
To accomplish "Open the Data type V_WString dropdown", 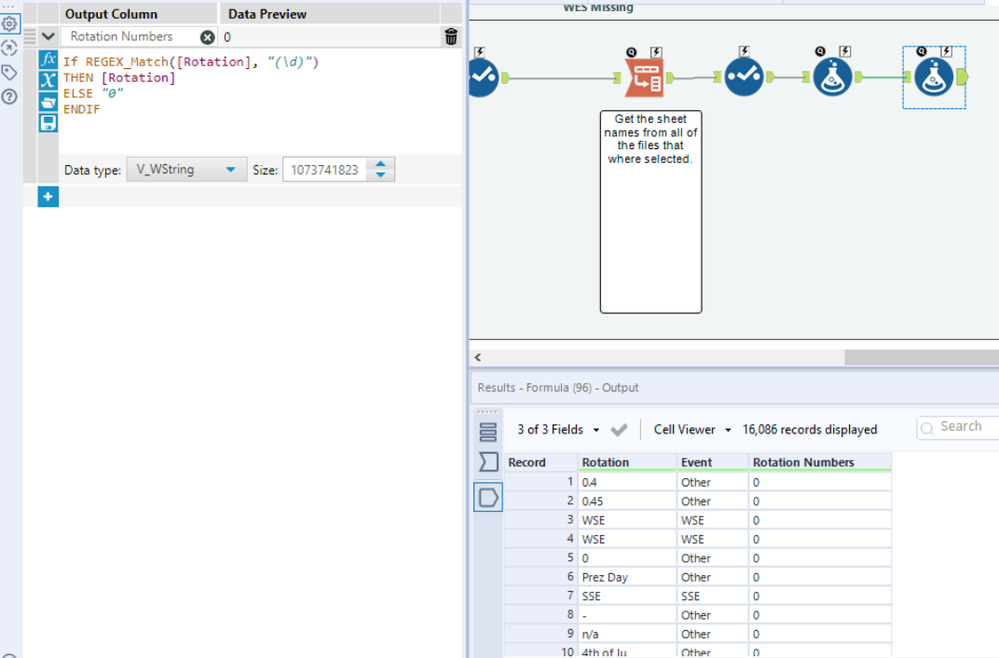I will tap(187, 169).
